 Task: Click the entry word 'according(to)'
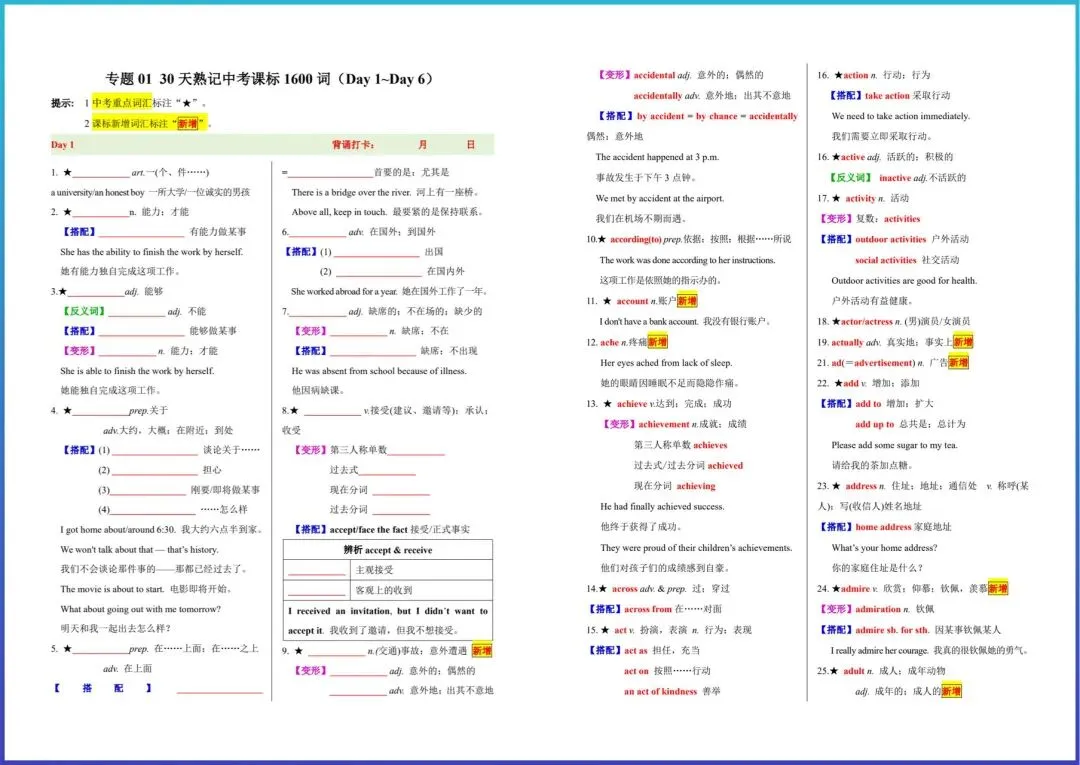click(635, 240)
